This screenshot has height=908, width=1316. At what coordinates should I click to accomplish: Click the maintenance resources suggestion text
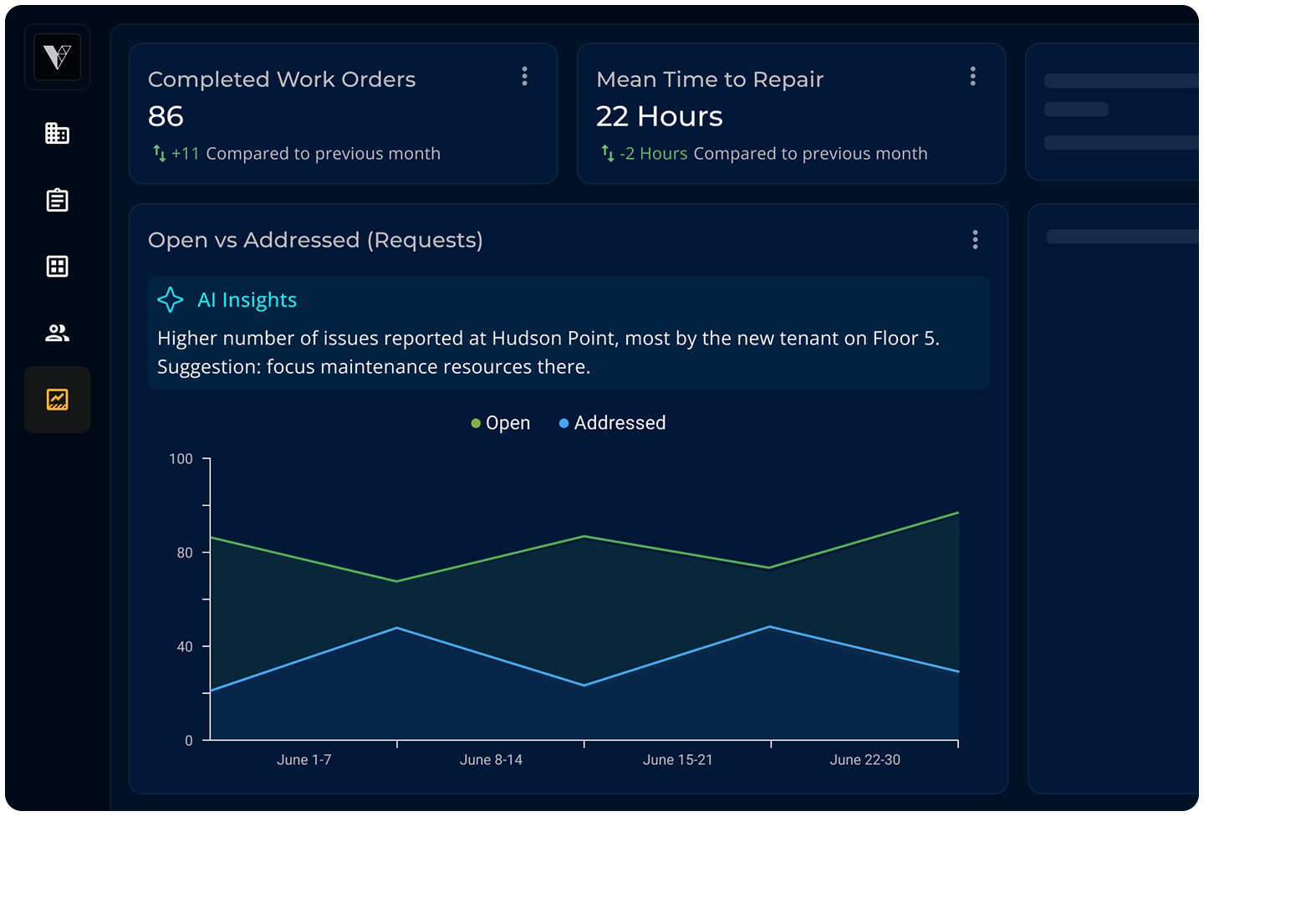click(x=374, y=367)
